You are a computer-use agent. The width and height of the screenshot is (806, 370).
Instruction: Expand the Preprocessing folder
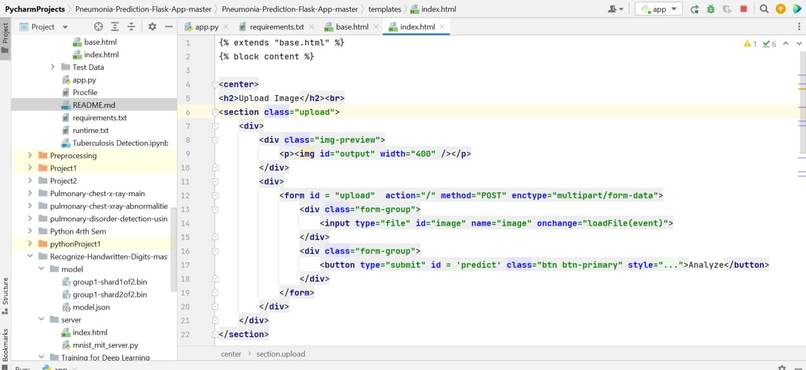coord(30,155)
